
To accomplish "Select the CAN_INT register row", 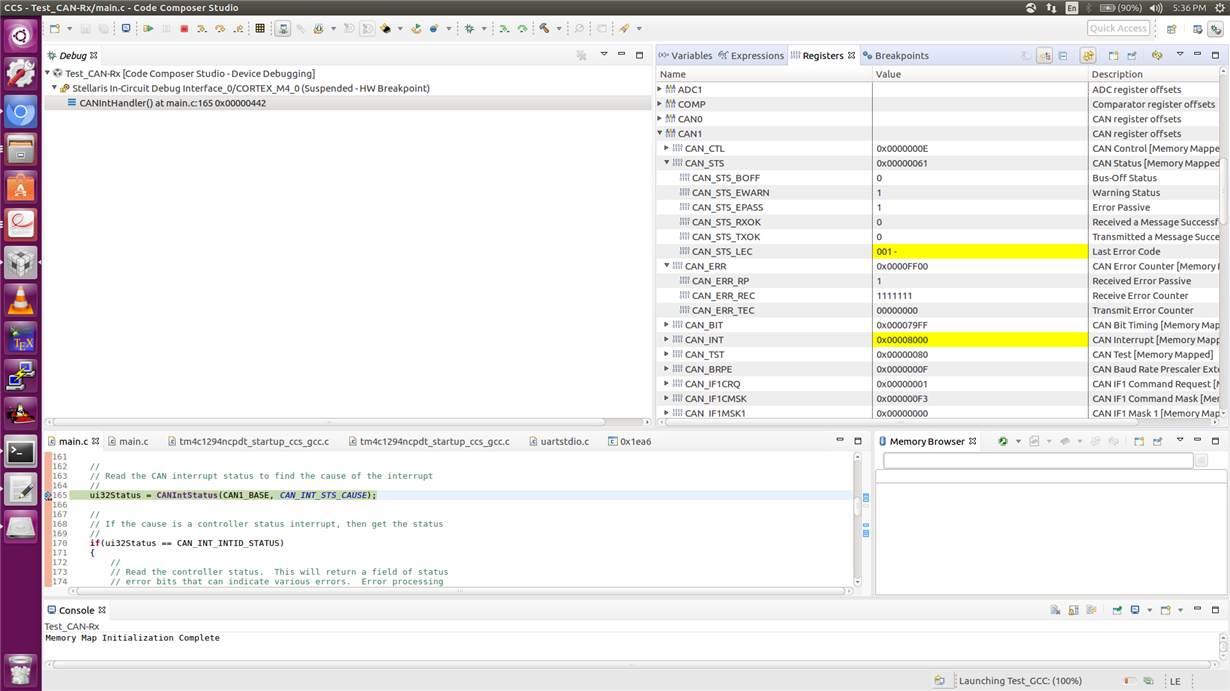I will [x=704, y=340].
